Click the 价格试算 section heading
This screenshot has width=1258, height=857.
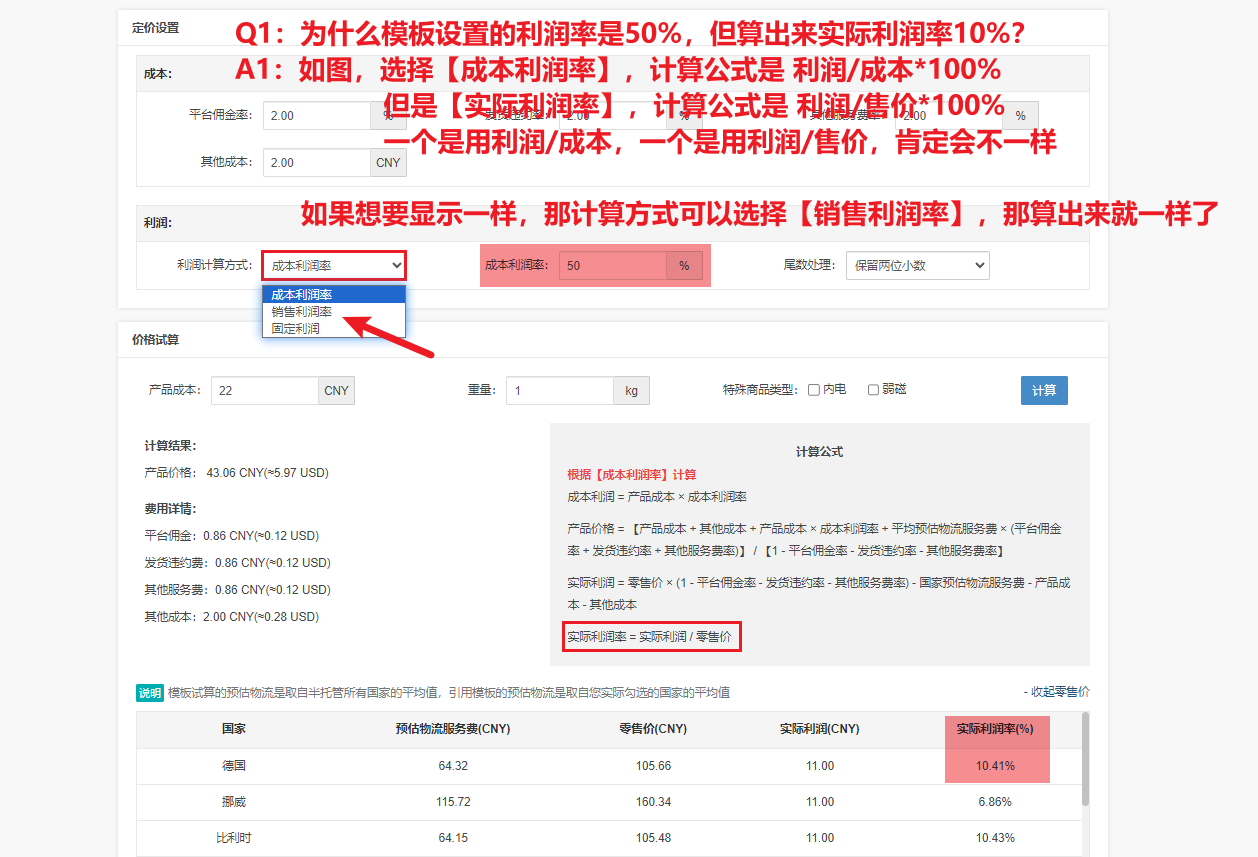point(155,339)
